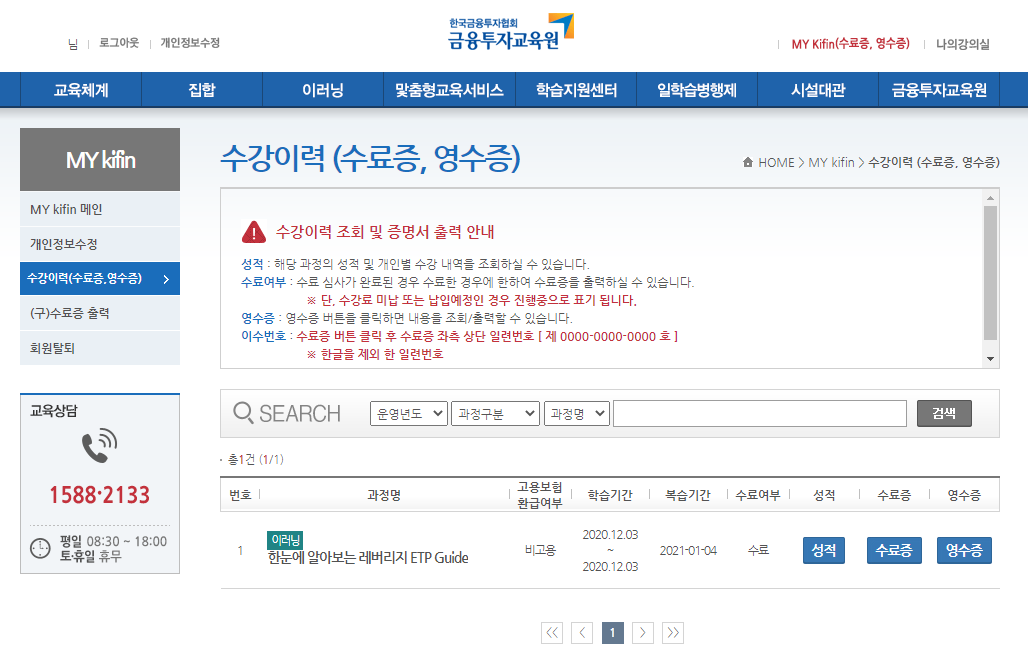Click 비고용 cell in course row
The image size is (1028, 672).
[540, 551]
